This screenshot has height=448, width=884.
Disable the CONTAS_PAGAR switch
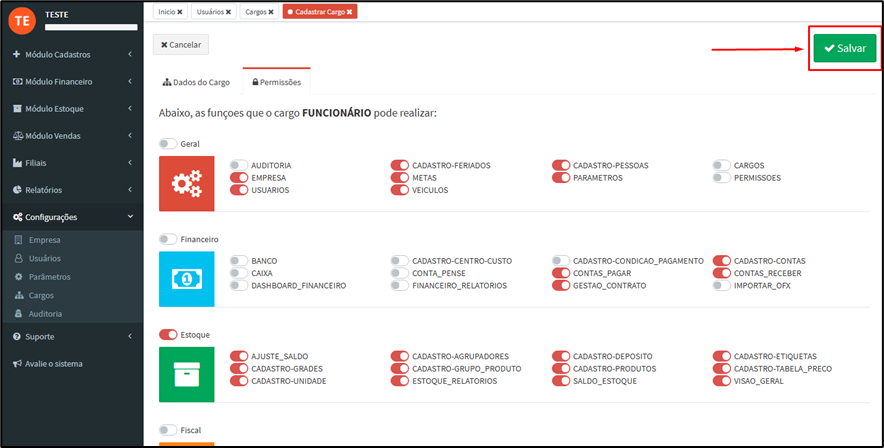pos(561,273)
